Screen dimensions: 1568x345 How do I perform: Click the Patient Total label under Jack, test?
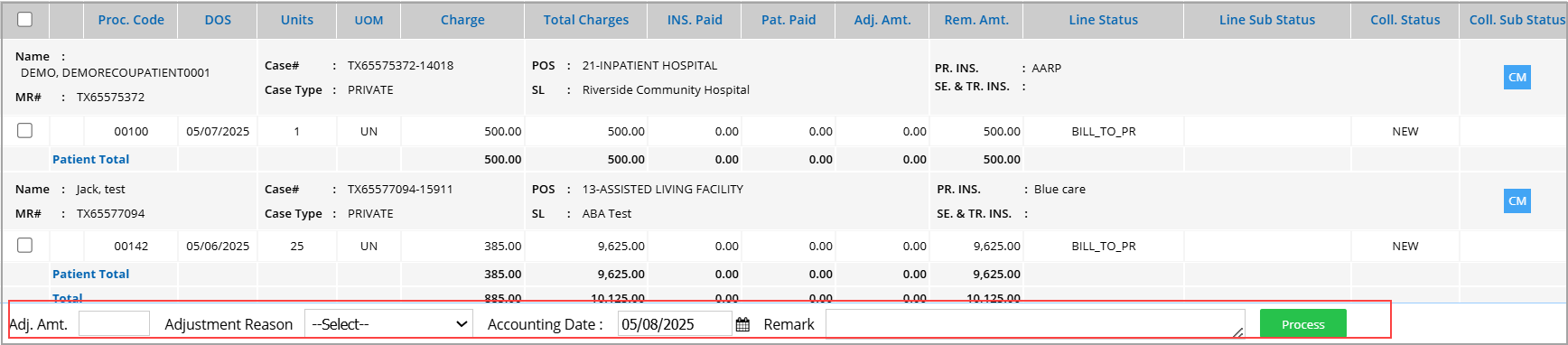click(90, 274)
